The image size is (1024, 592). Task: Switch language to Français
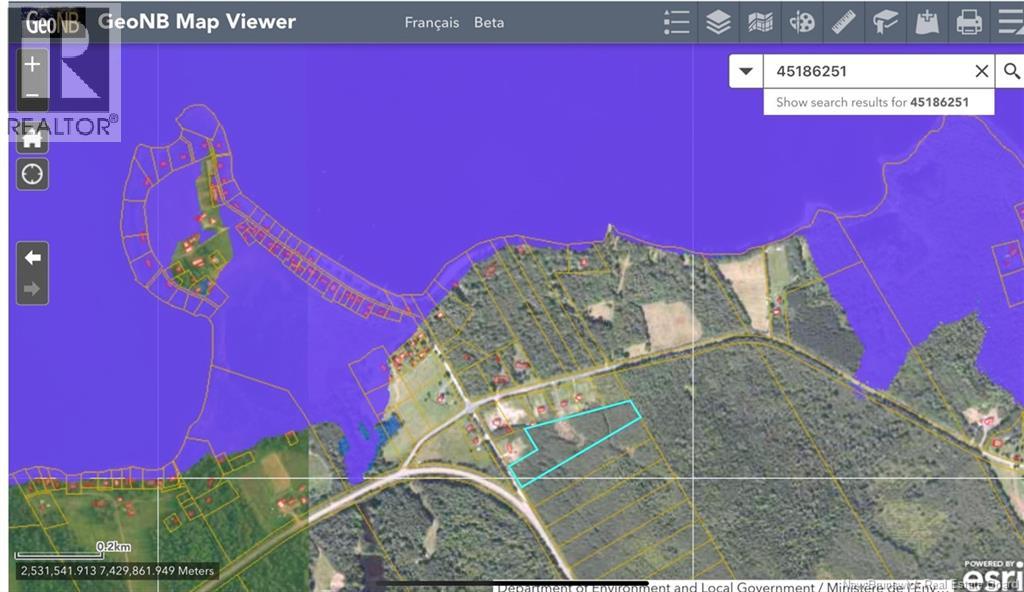point(432,22)
